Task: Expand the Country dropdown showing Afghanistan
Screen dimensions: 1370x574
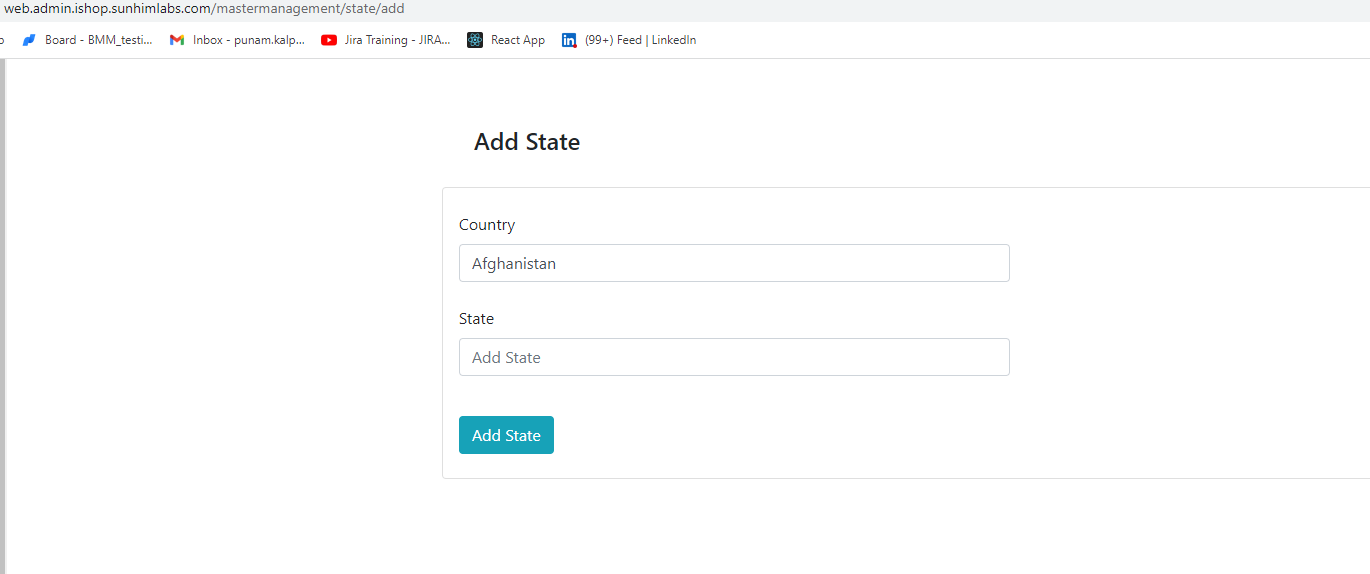Action: pos(734,263)
